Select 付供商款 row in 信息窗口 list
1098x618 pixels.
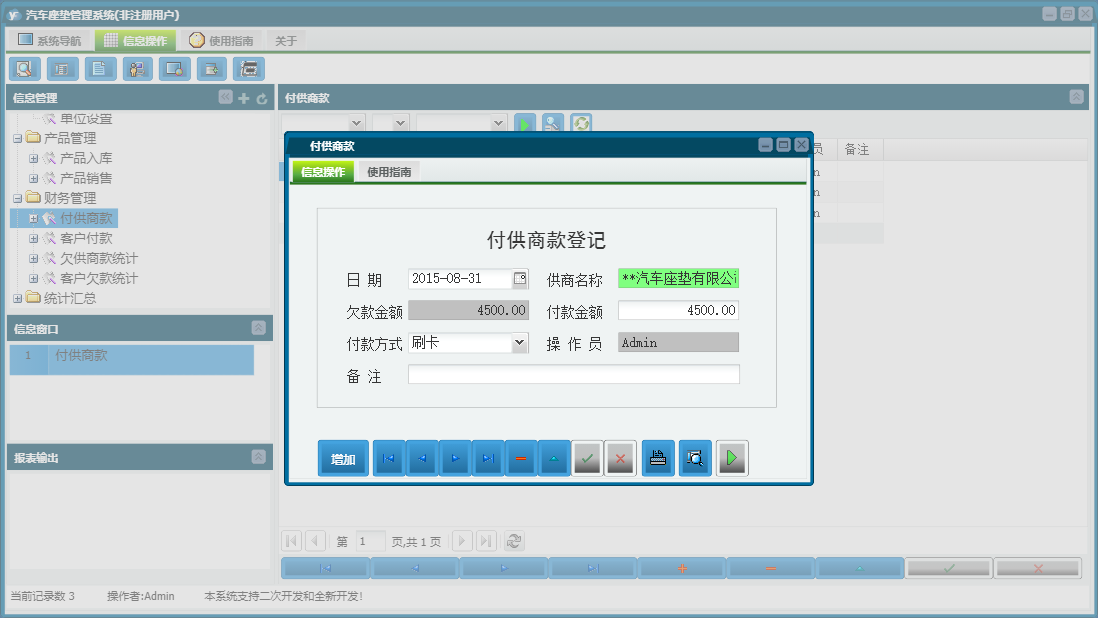click(x=132, y=360)
